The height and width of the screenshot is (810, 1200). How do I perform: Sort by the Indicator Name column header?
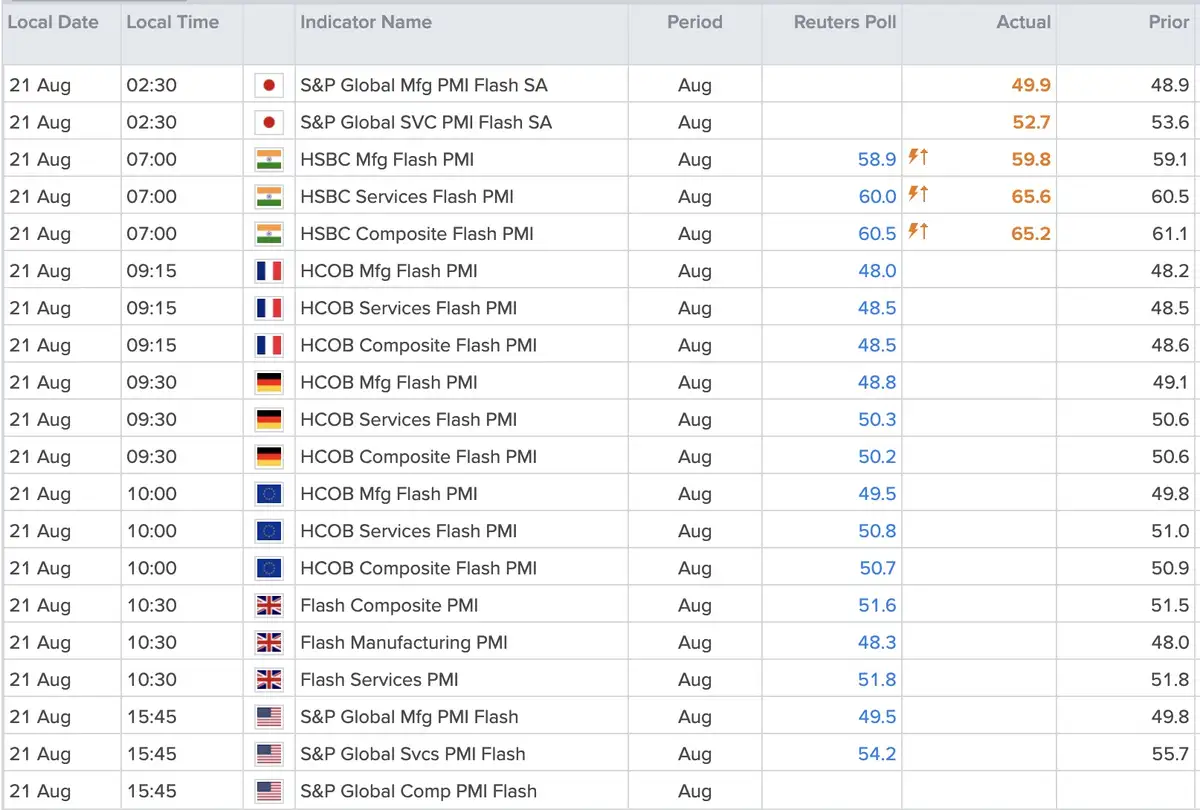[x=366, y=21]
